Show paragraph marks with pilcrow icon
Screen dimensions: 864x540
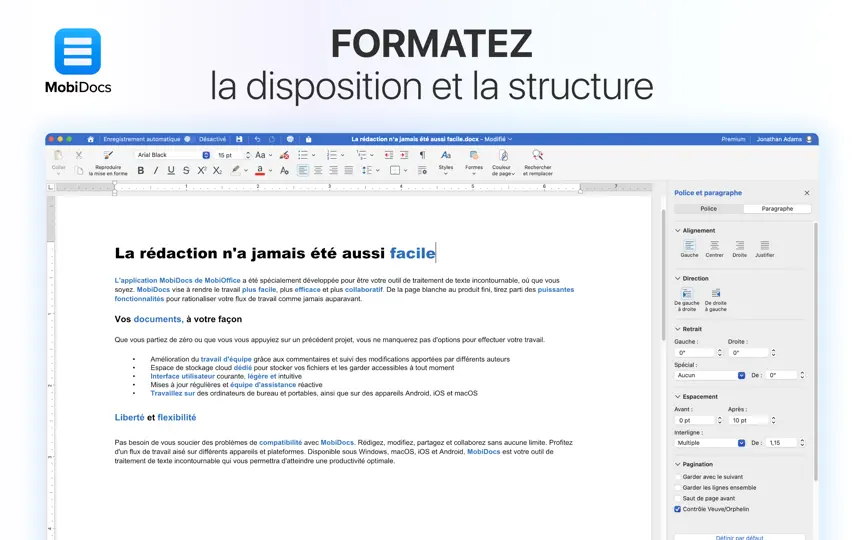tap(422, 155)
